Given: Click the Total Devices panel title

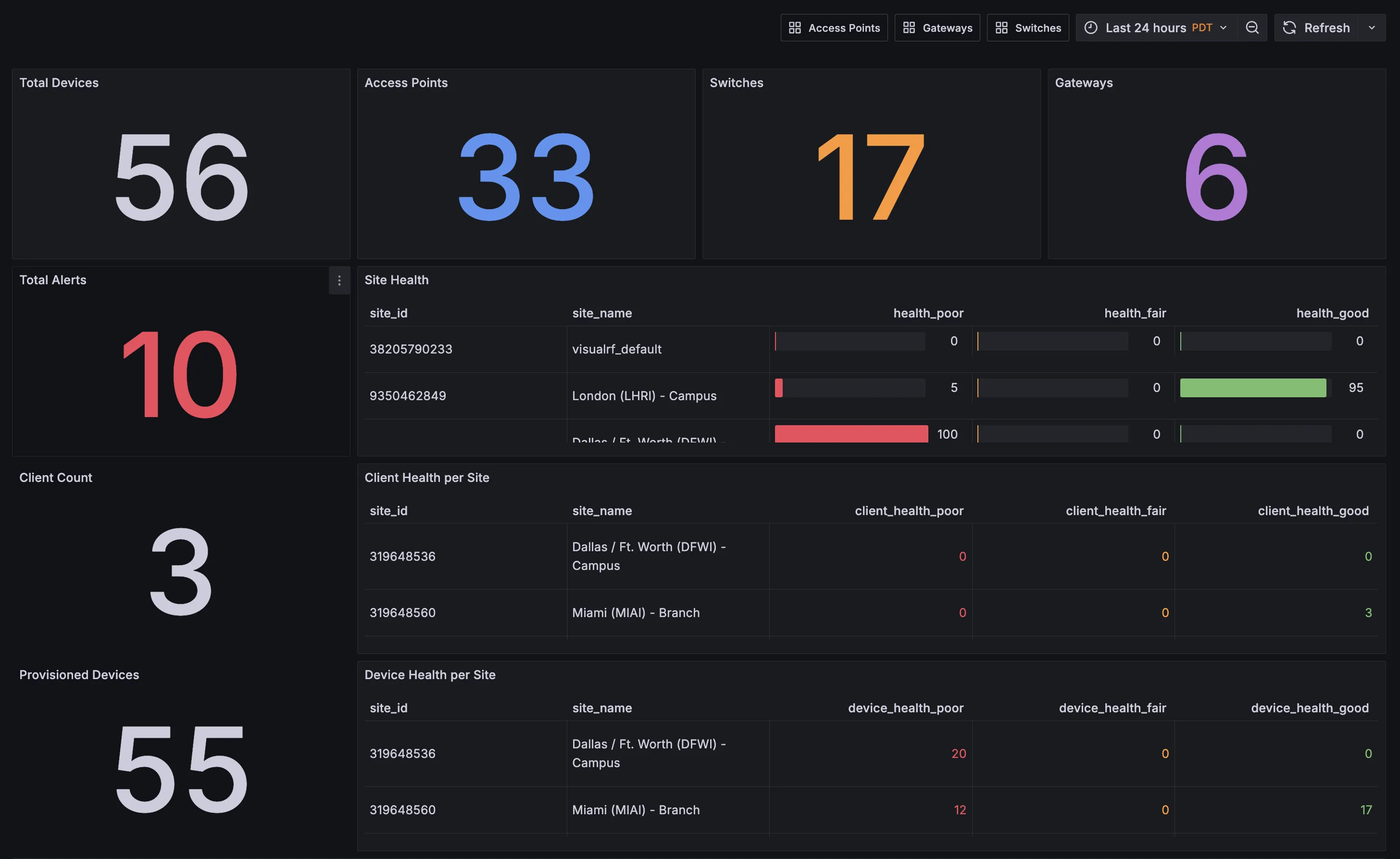Looking at the screenshot, I should point(59,82).
